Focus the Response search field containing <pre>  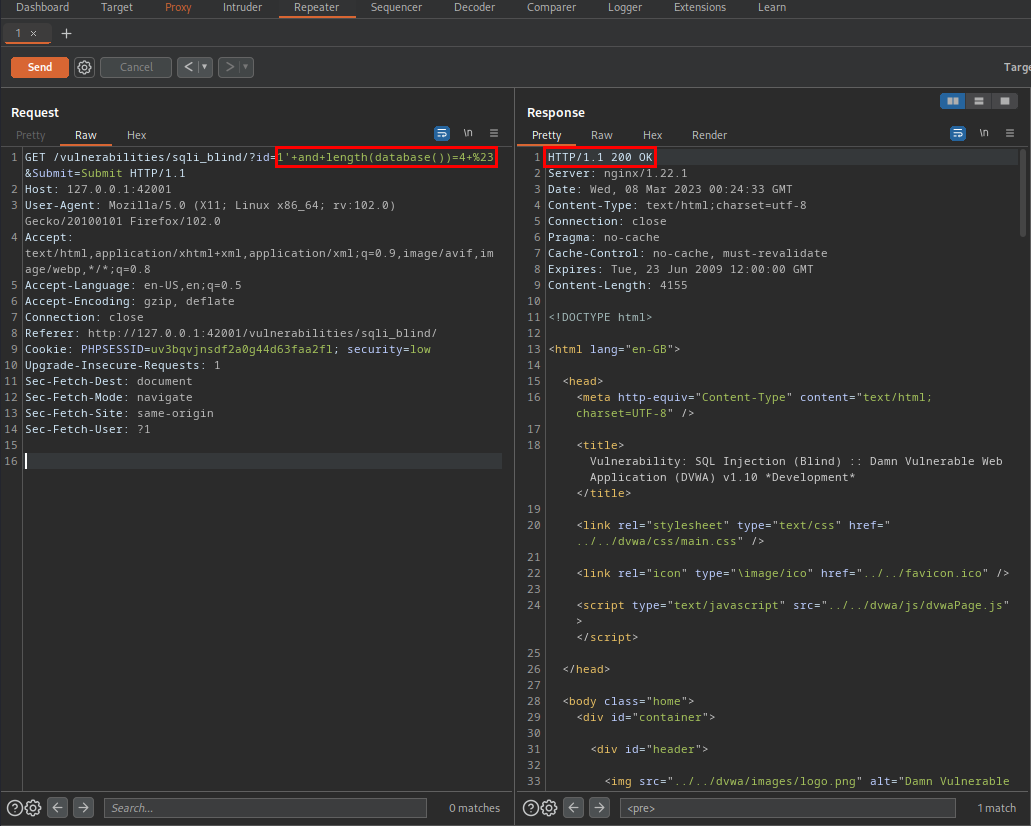[x=788, y=808]
